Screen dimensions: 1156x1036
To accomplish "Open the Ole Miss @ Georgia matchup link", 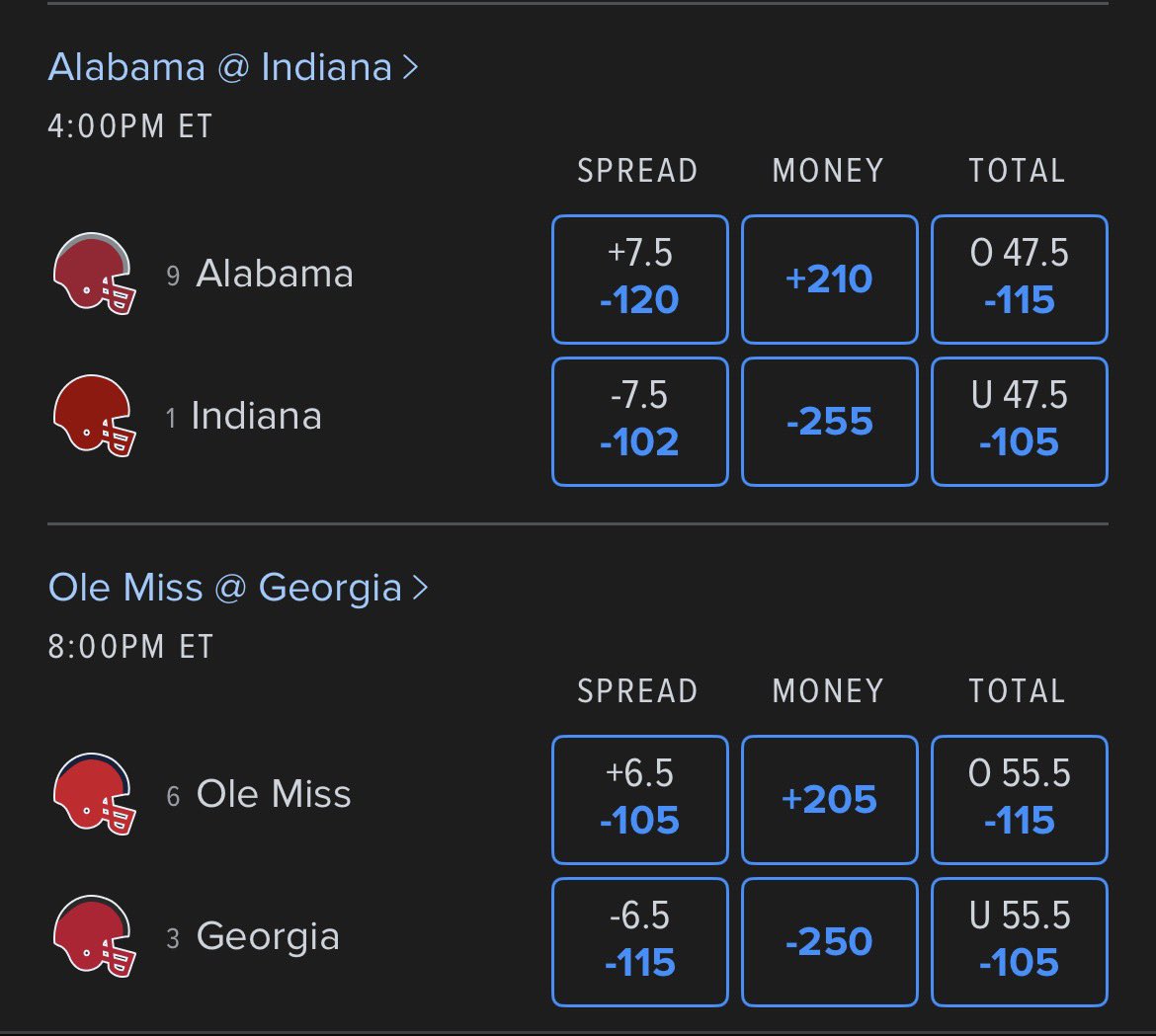I will coord(225,588).
